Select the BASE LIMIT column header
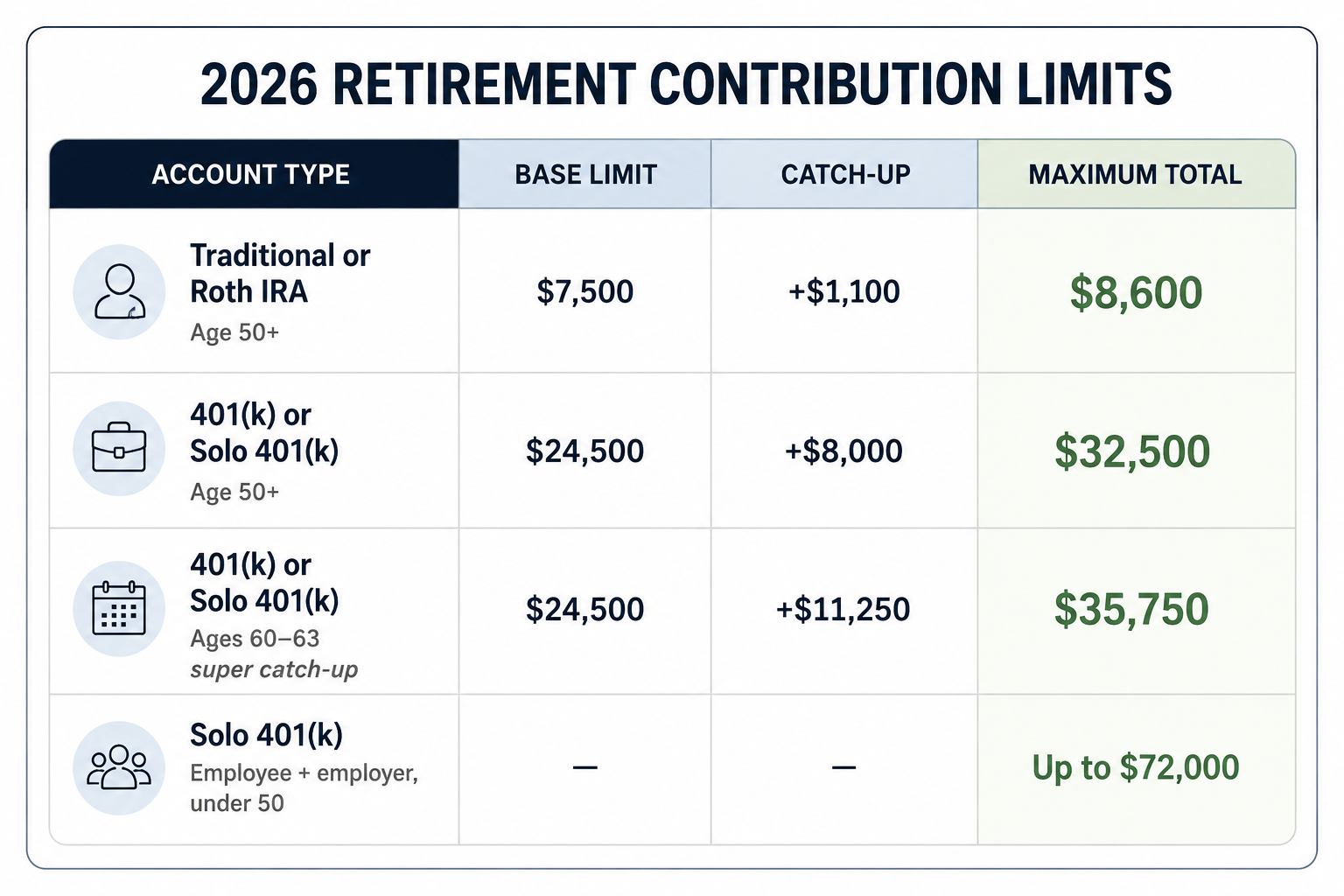Screen dimensions: 1344x896 585,174
